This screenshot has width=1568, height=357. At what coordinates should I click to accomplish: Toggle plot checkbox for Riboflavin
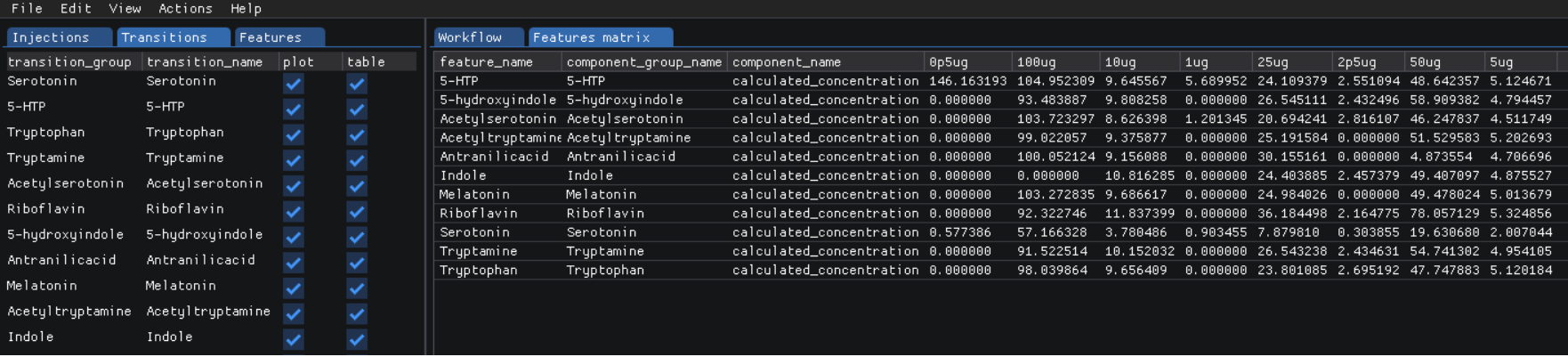(293, 212)
